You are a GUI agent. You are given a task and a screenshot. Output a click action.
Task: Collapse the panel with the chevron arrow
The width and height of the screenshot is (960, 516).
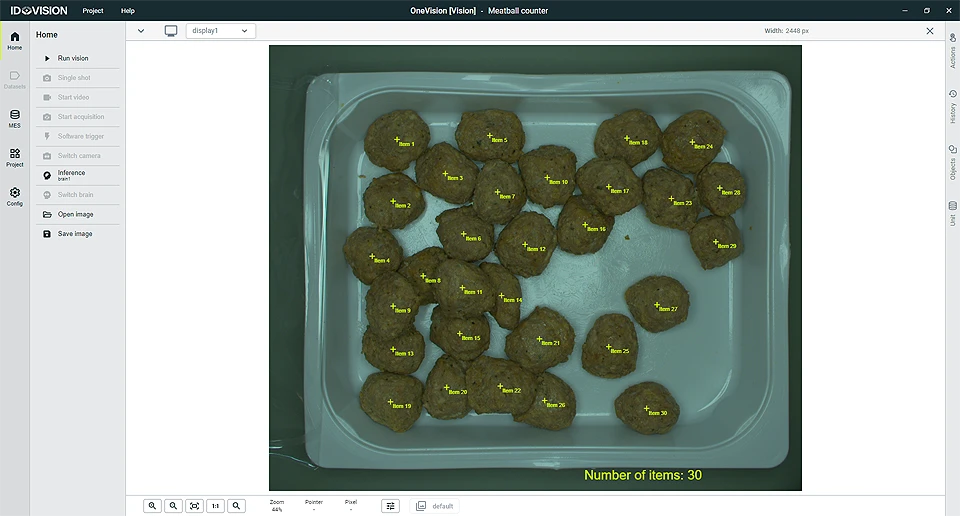[x=141, y=31]
